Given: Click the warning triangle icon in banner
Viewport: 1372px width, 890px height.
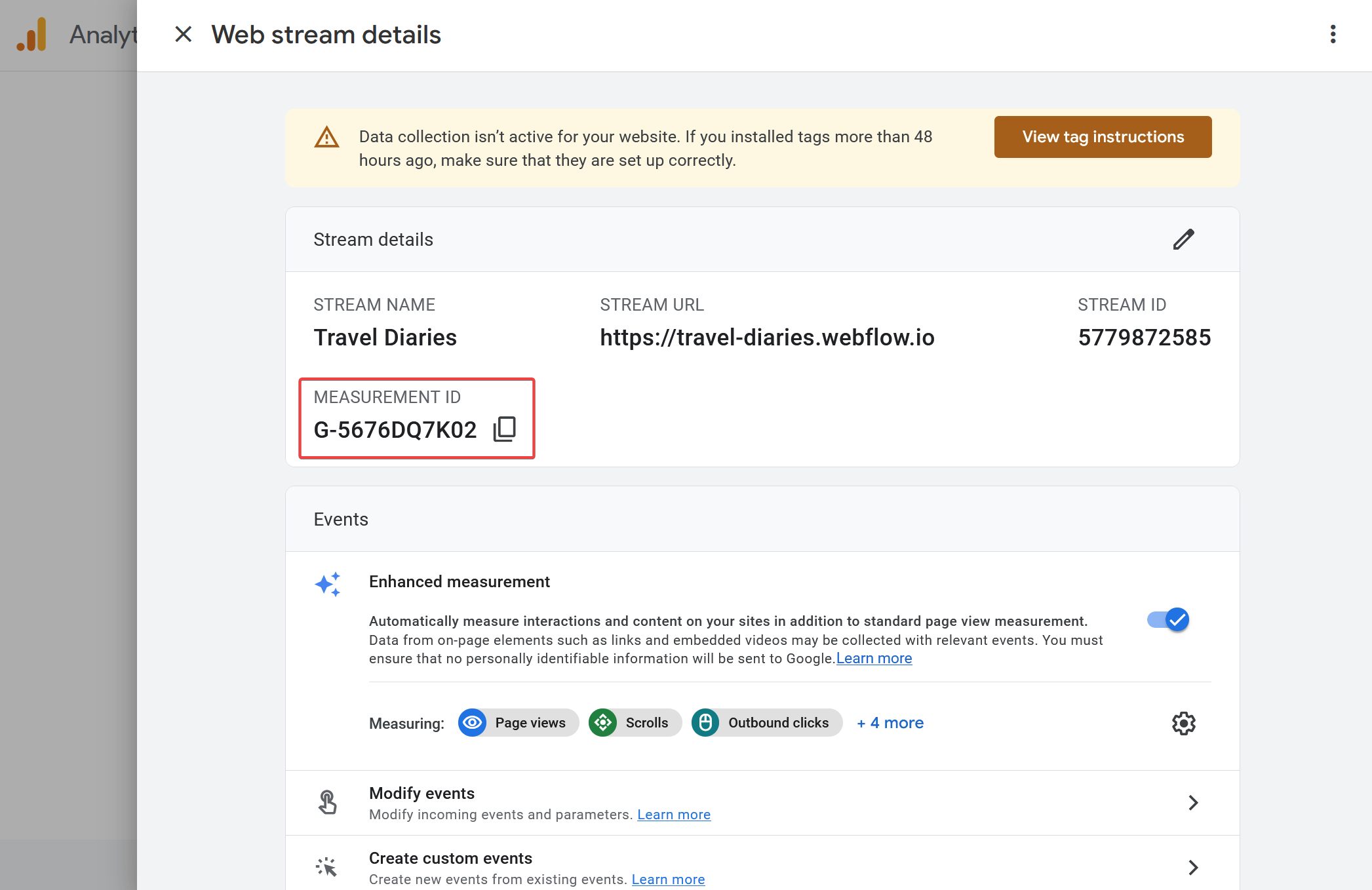Looking at the screenshot, I should [x=326, y=138].
